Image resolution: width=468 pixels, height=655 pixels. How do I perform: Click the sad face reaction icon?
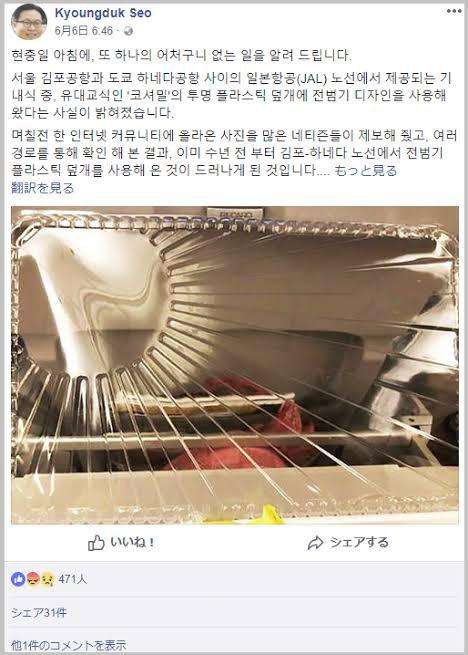(x=47, y=579)
